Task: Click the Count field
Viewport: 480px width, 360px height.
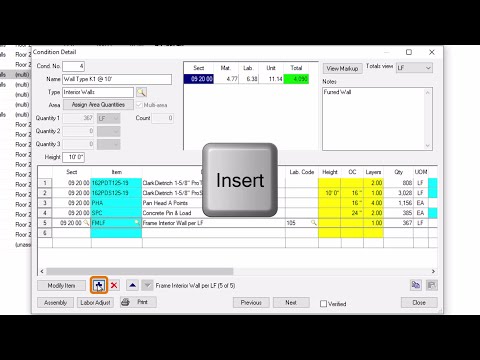Action: 163,118
